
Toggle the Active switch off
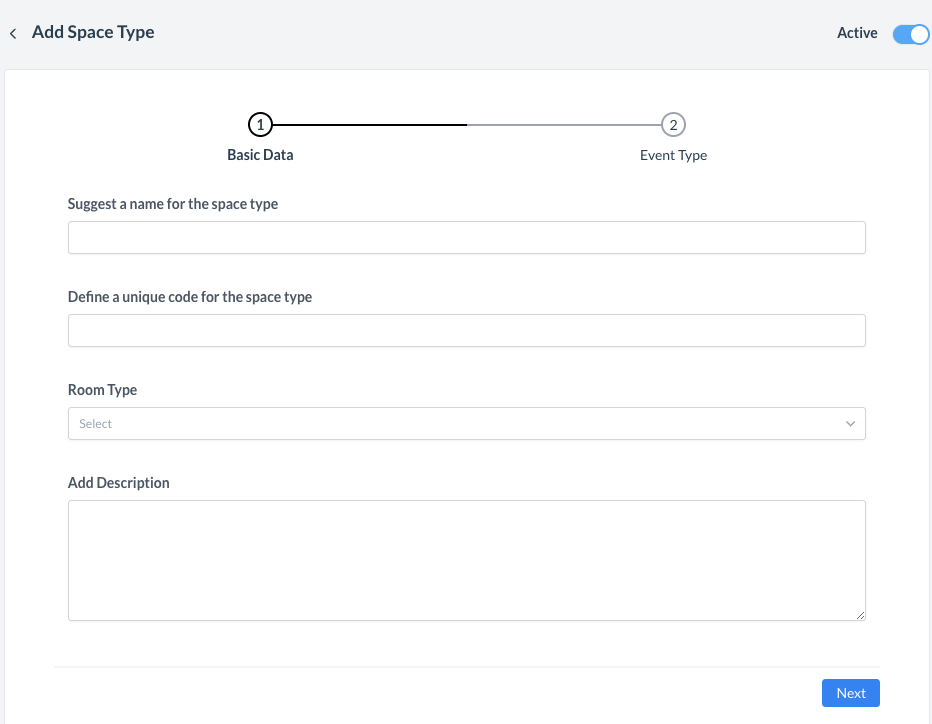point(910,34)
